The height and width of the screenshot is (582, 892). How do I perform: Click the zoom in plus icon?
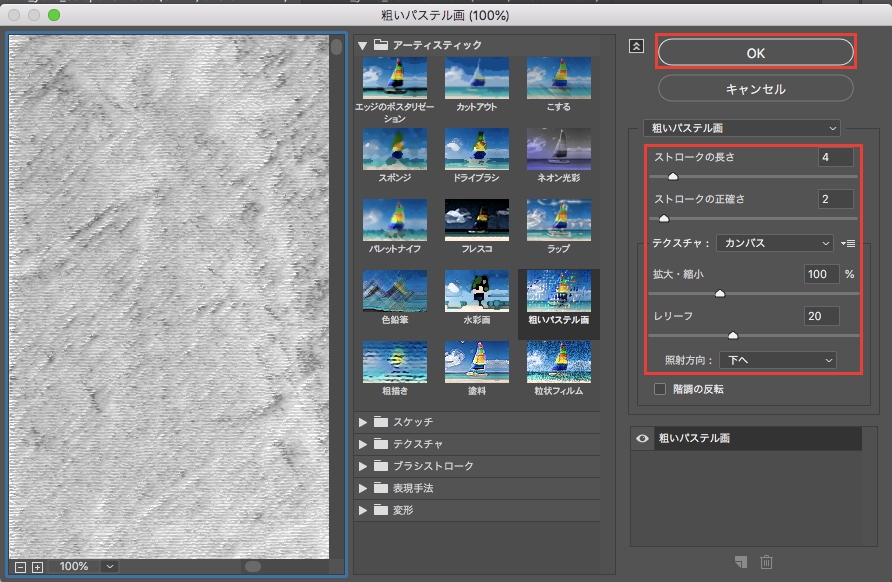[x=37, y=566]
